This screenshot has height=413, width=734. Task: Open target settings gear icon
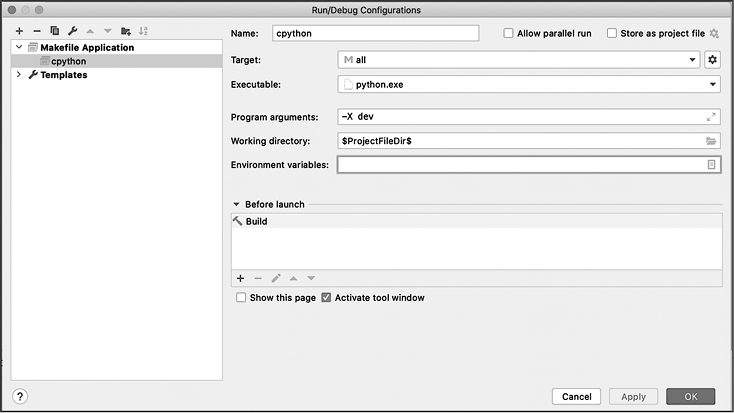point(712,60)
